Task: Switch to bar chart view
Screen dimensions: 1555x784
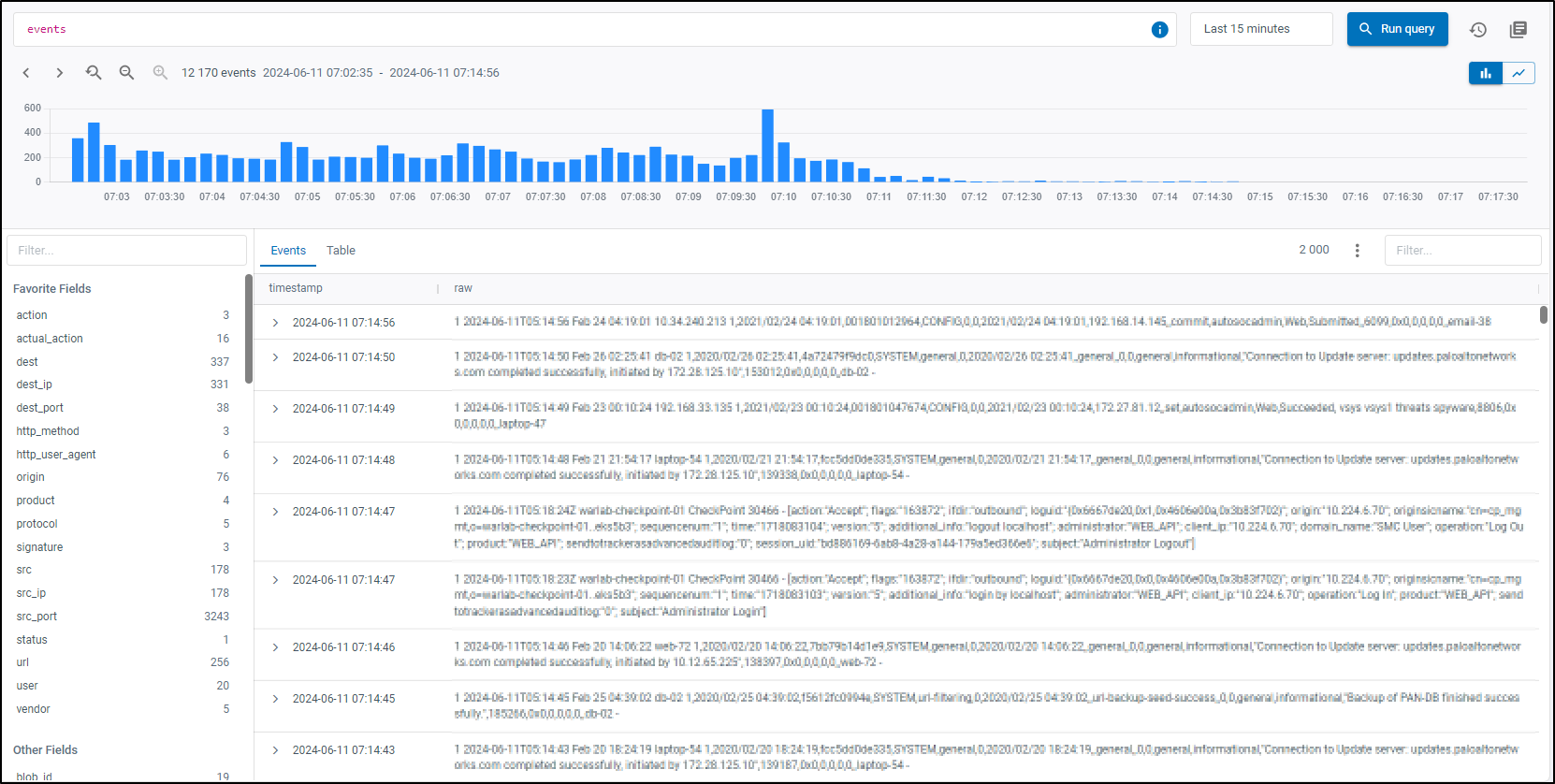Action: click(1486, 73)
